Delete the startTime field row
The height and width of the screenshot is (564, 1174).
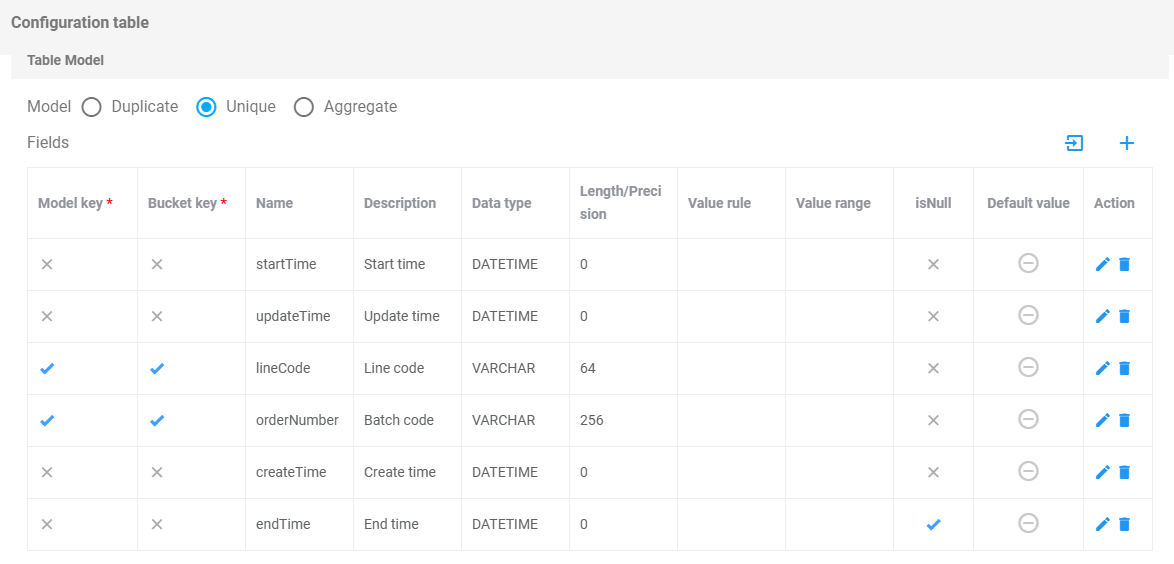1124,264
